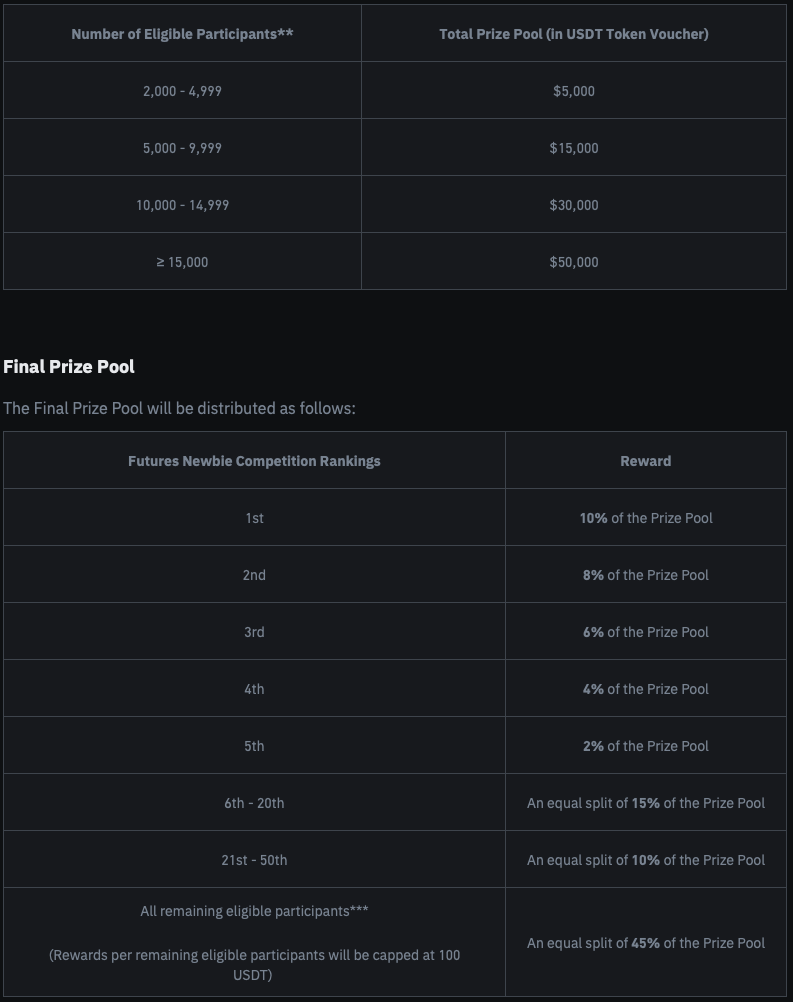Click the 'Reward' column header
The height and width of the screenshot is (1002, 793).
click(646, 461)
